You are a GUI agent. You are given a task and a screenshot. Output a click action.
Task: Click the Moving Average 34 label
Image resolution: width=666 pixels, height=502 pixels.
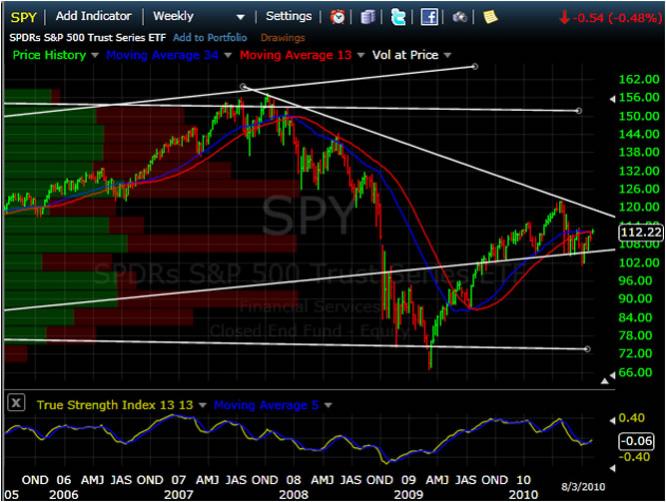pyautogui.click(x=162, y=55)
